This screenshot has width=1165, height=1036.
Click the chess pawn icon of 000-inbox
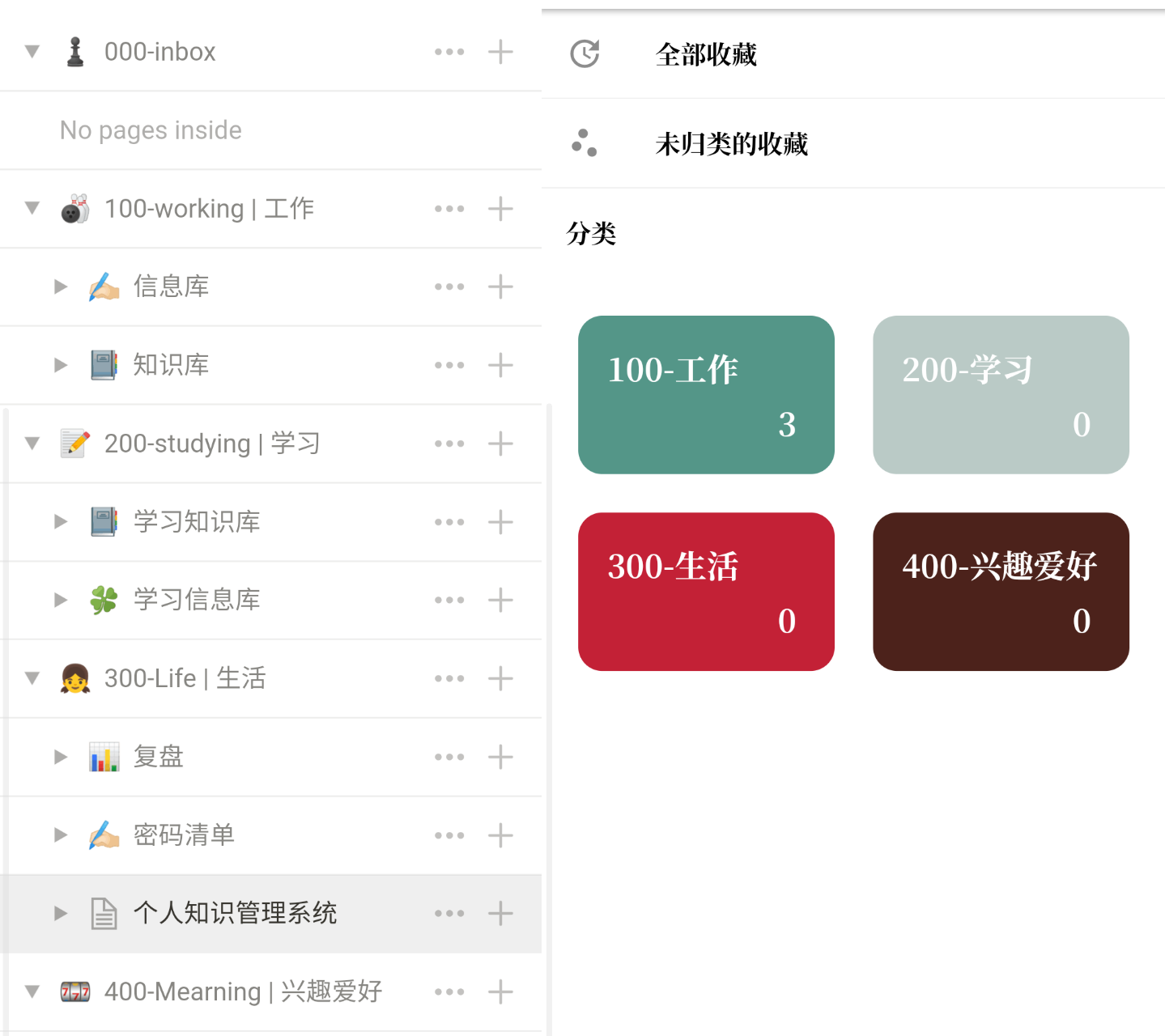(75, 52)
